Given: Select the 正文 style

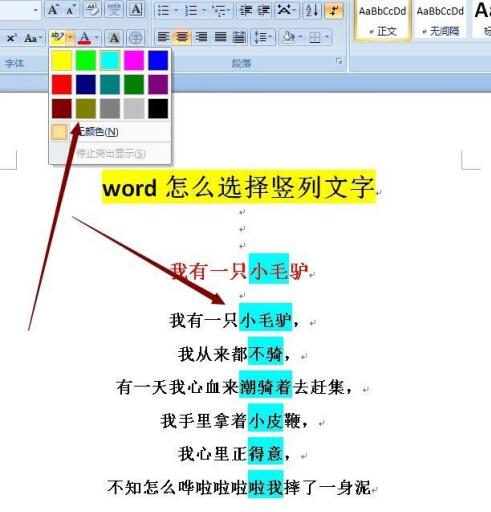Looking at the screenshot, I should click(382, 21).
